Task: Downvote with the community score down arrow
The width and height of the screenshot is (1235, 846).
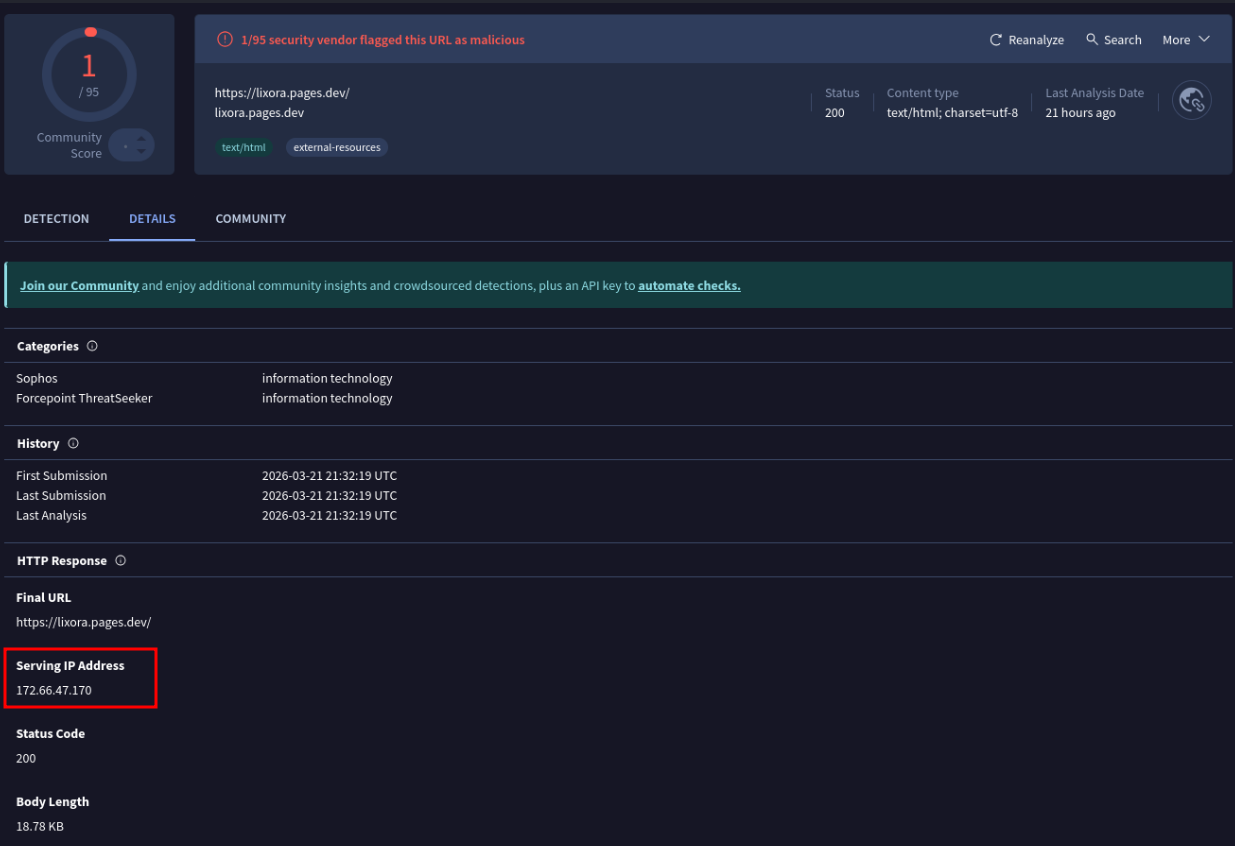Action: (x=141, y=152)
